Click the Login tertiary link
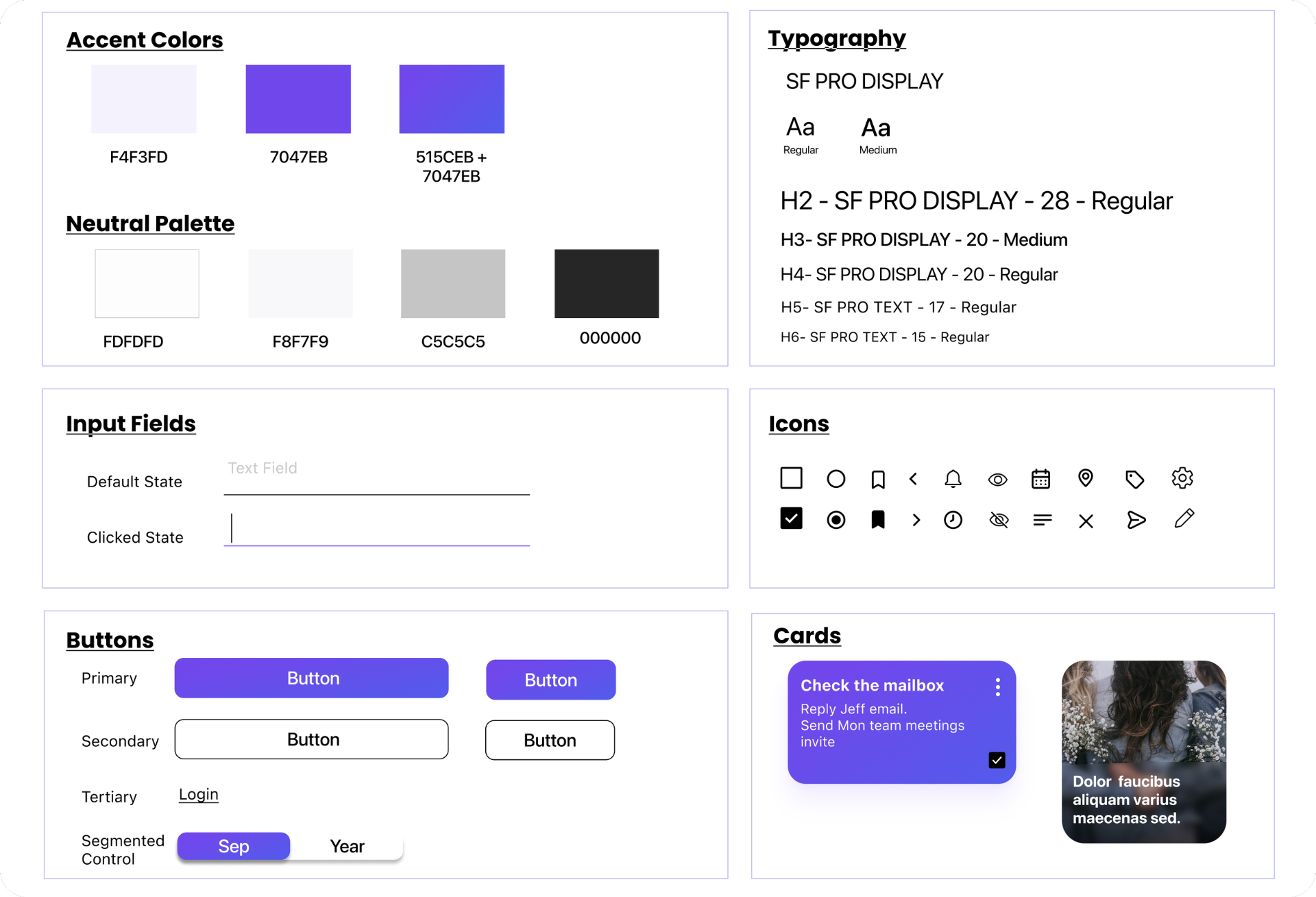Screen dimensions: 1316x897 point(198,794)
